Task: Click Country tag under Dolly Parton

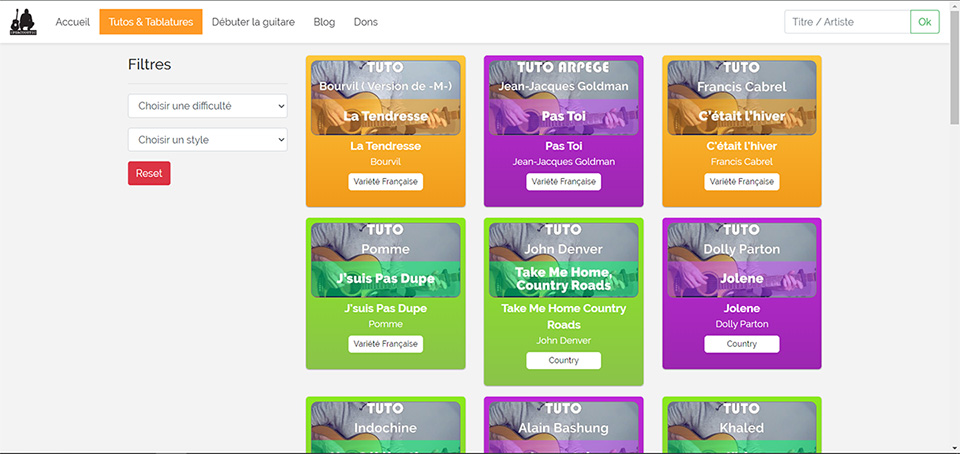Action: pyautogui.click(x=741, y=344)
